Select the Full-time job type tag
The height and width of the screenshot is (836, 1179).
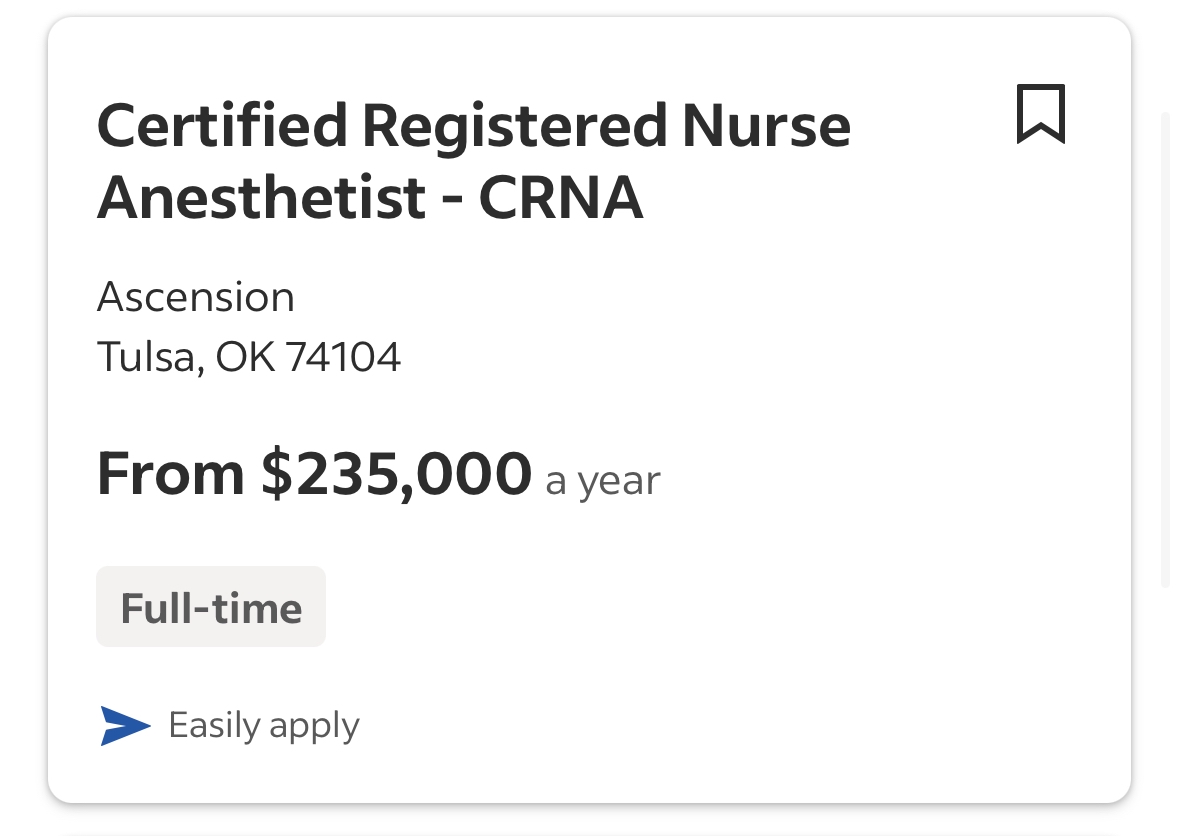pyautogui.click(x=211, y=607)
